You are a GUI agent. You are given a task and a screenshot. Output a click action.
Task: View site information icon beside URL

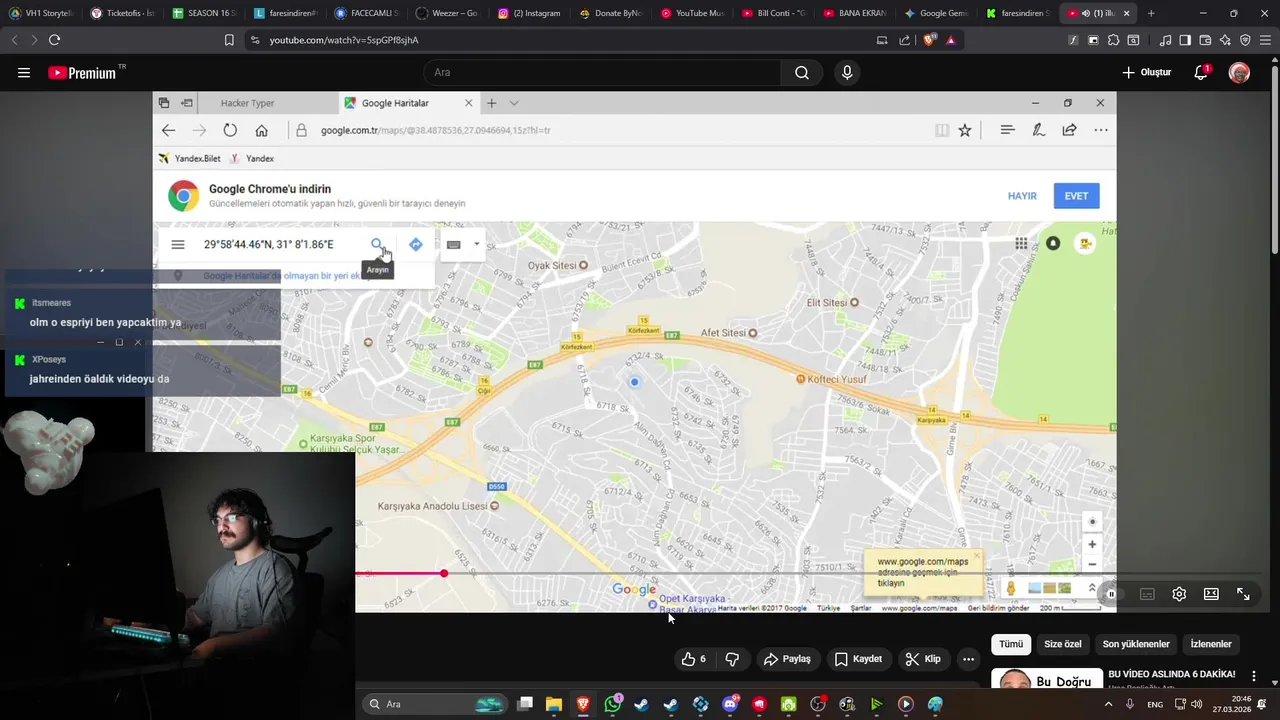[255, 40]
